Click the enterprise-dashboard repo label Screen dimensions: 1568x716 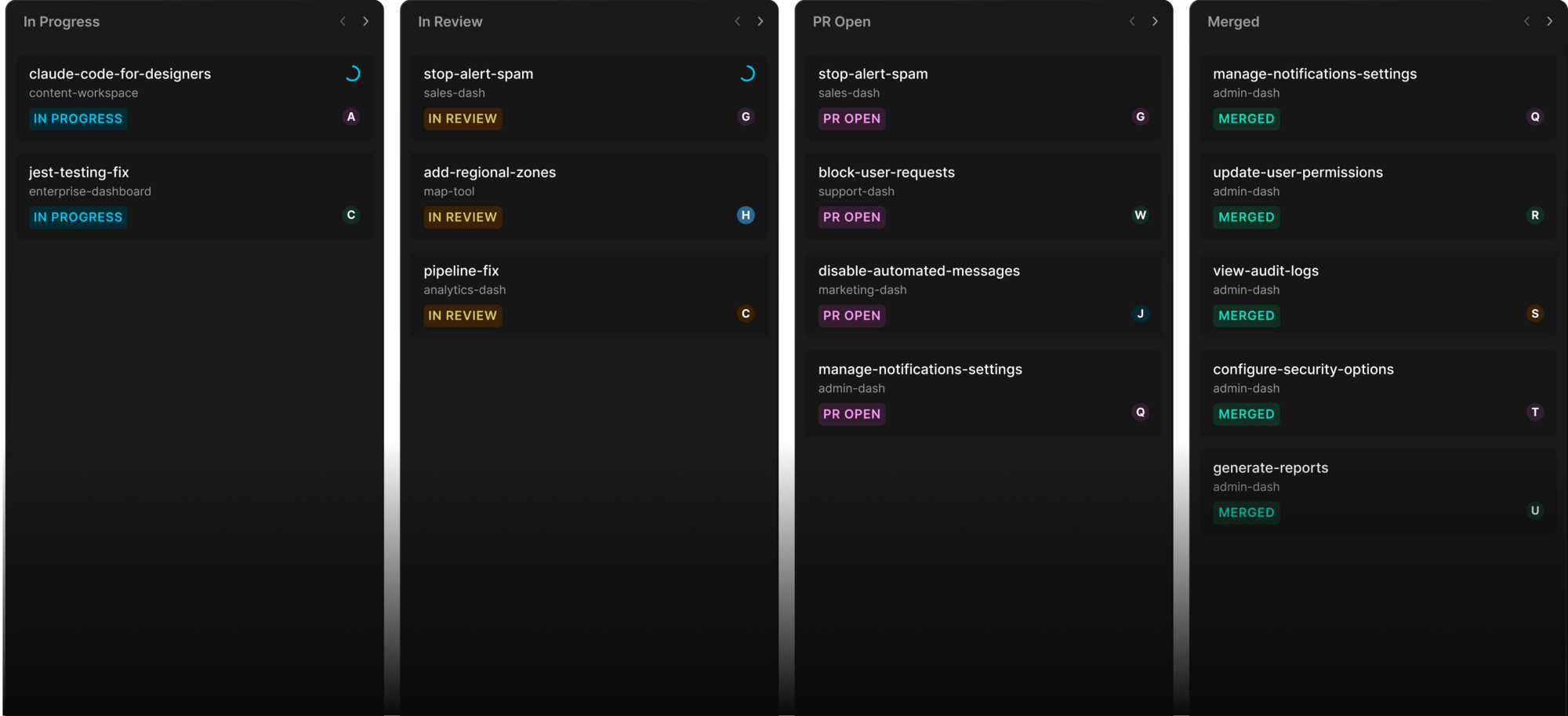90,191
